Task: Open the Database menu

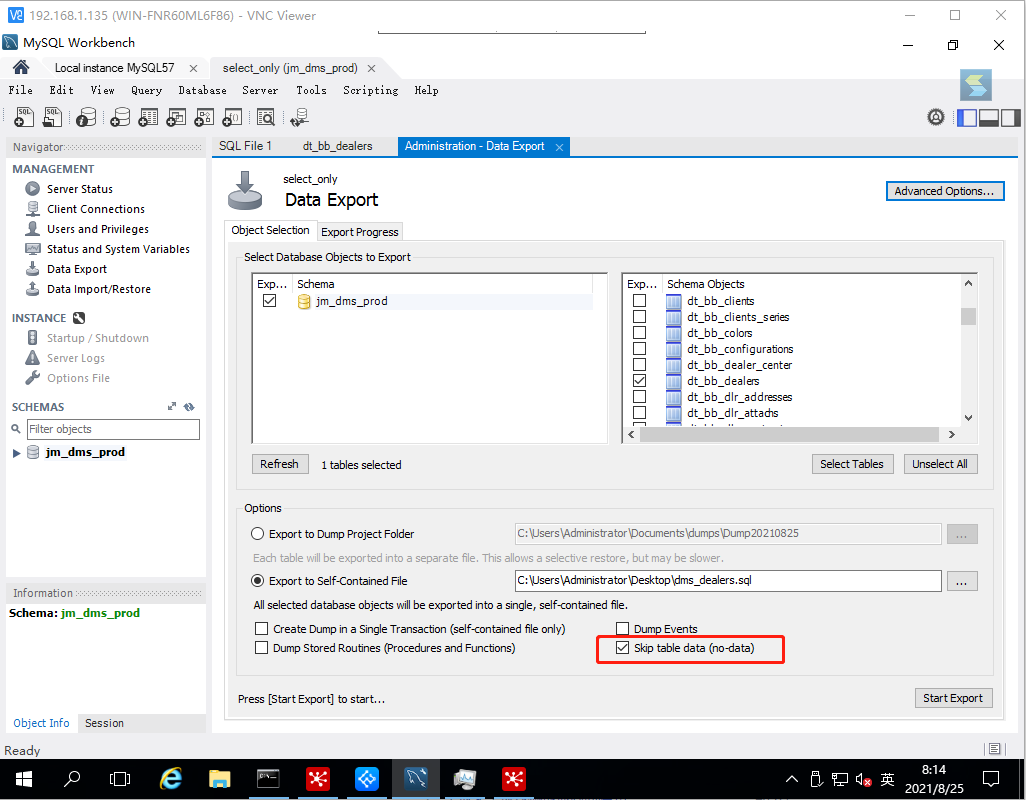Action: pyautogui.click(x=202, y=90)
